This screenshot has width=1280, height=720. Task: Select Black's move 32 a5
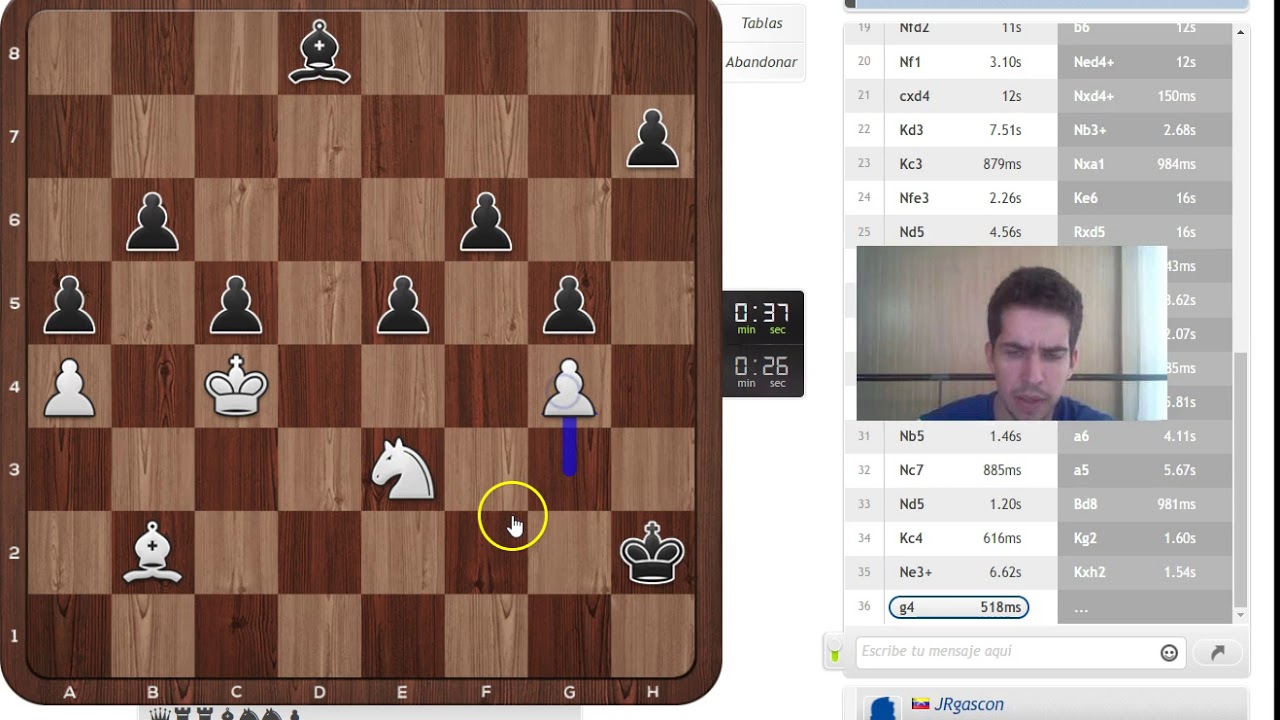[1143, 470]
